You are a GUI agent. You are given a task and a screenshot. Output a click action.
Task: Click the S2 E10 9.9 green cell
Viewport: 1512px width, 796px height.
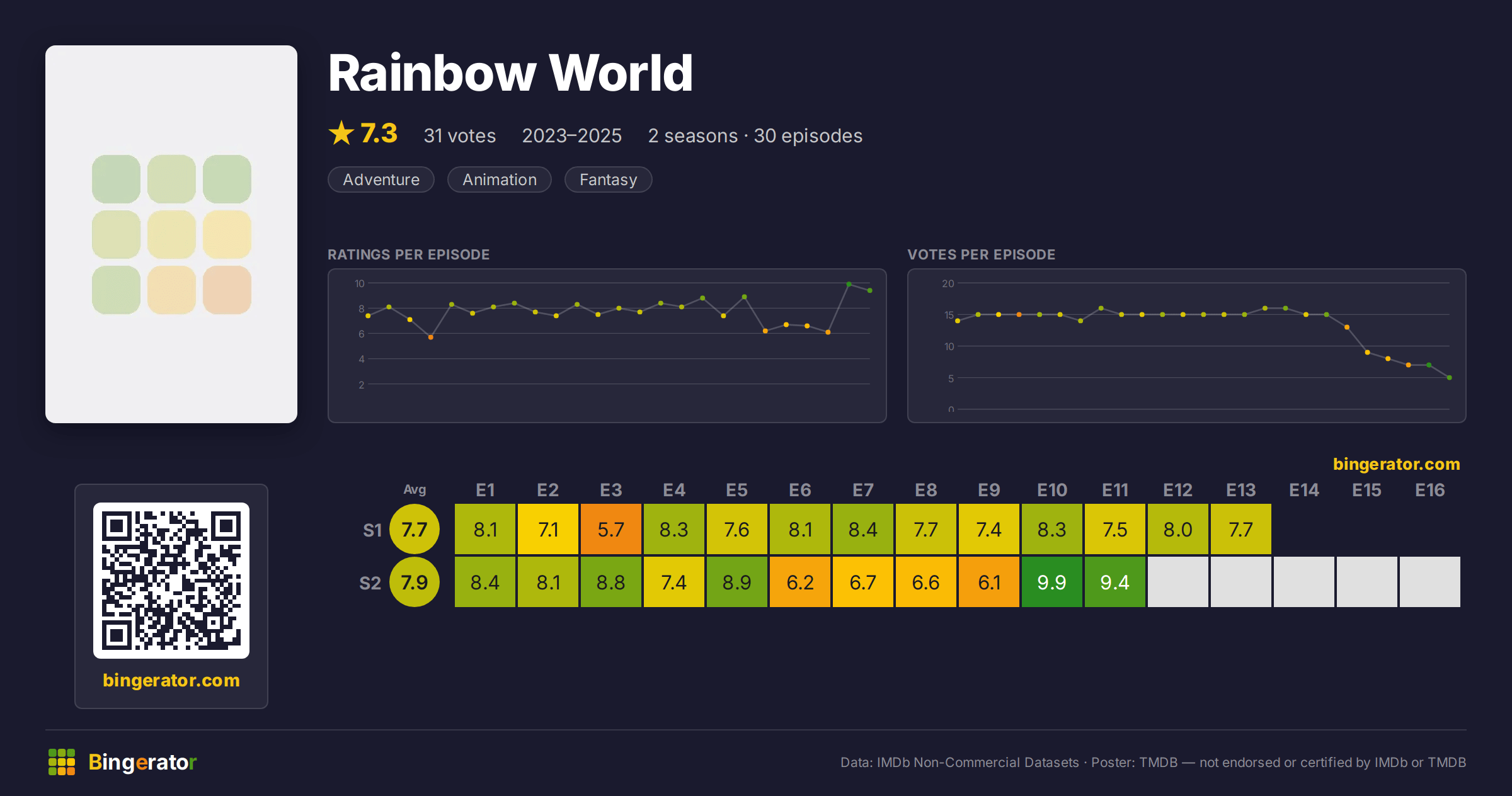1052,582
